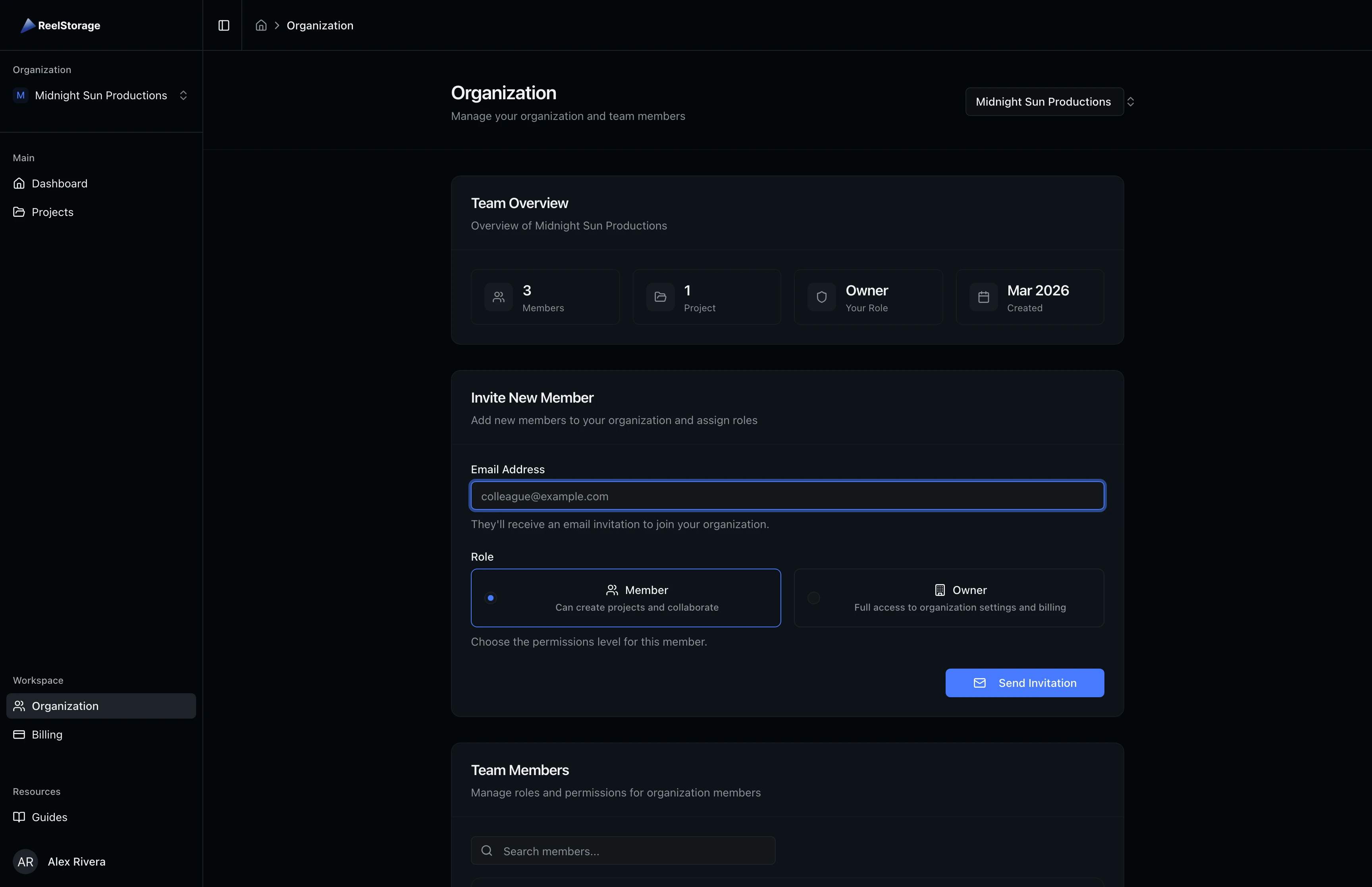Select the Owner role radio option
The height and width of the screenshot is (887, 1372).
tap(813, 598)
